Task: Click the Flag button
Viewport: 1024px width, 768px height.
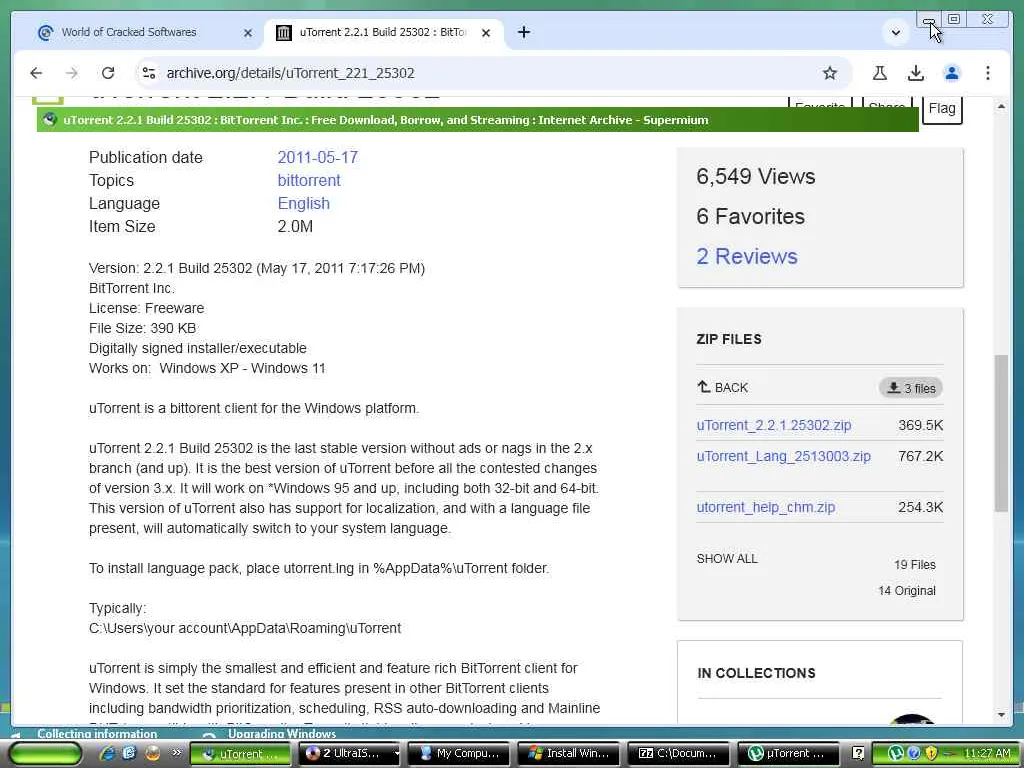Action: coord(942,108)
